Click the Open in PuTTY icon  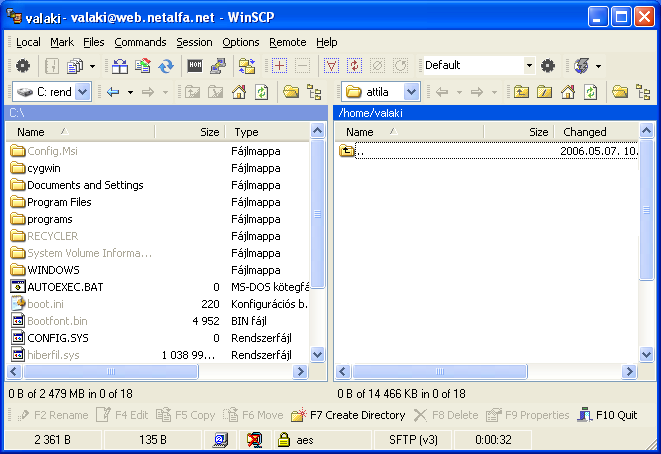click(x=218, y=66)
